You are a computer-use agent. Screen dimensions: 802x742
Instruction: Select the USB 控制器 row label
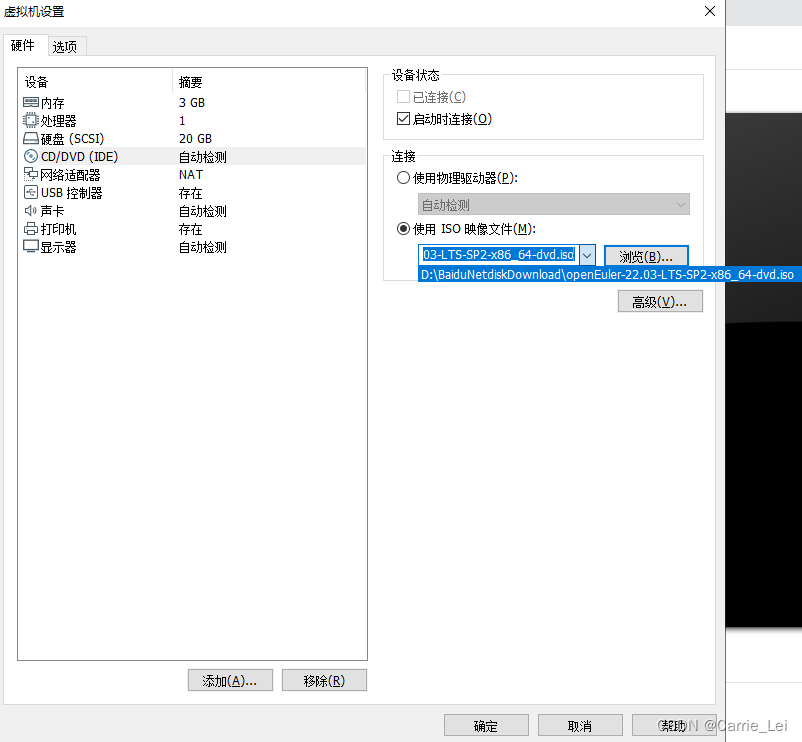coord(72,193)
